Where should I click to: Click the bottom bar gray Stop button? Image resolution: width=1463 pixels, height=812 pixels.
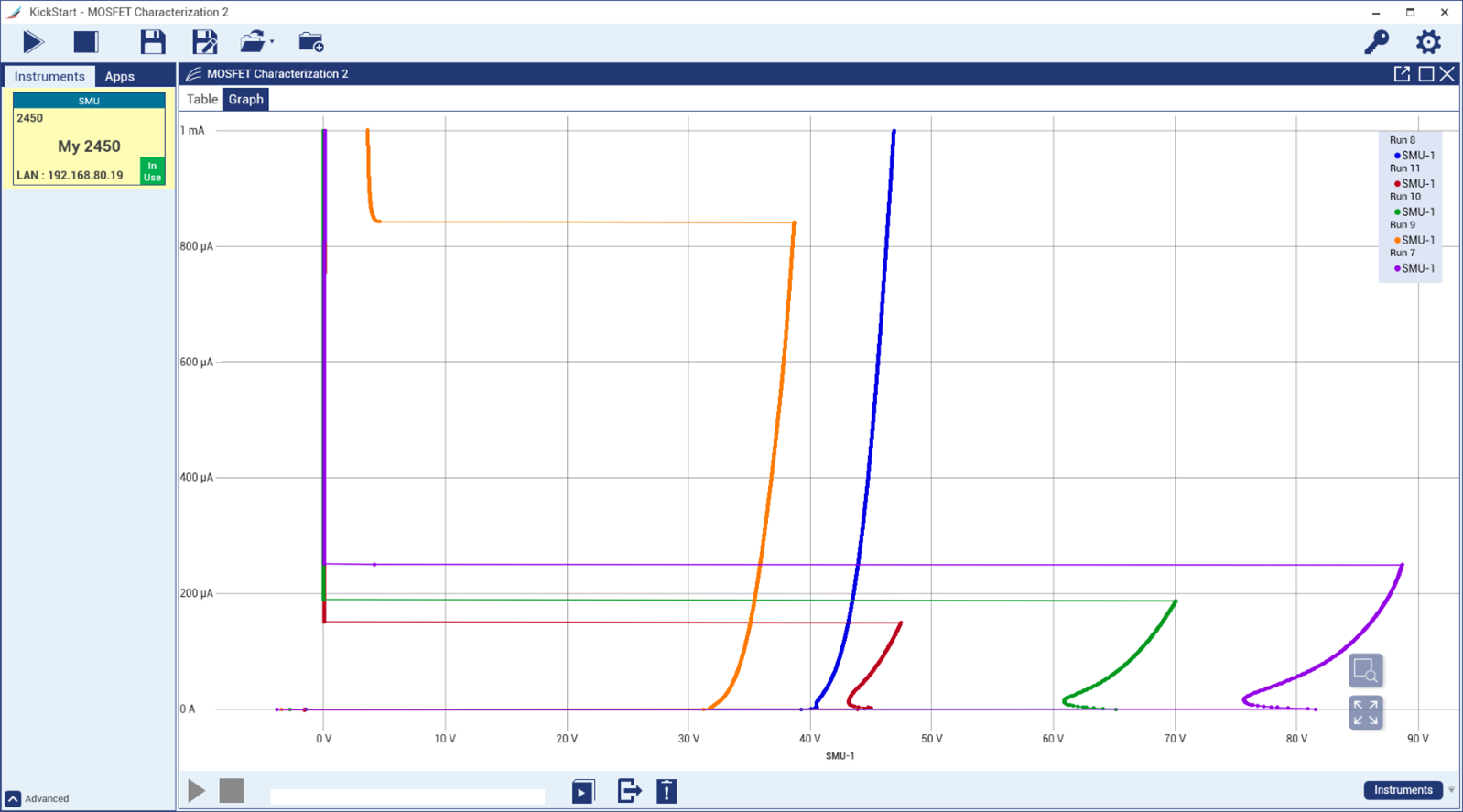(x=232, y=790)
